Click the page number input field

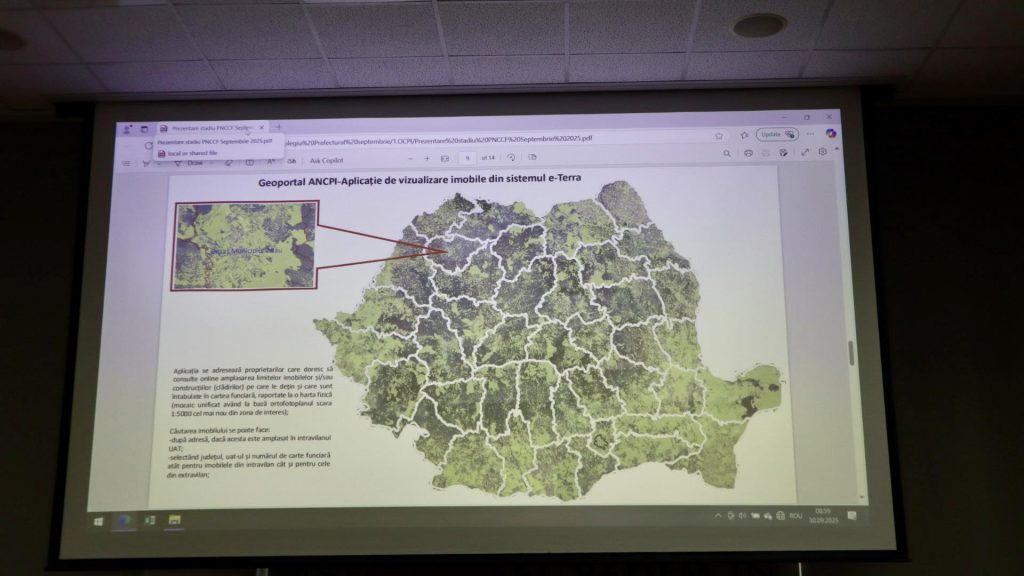point(466,158)
